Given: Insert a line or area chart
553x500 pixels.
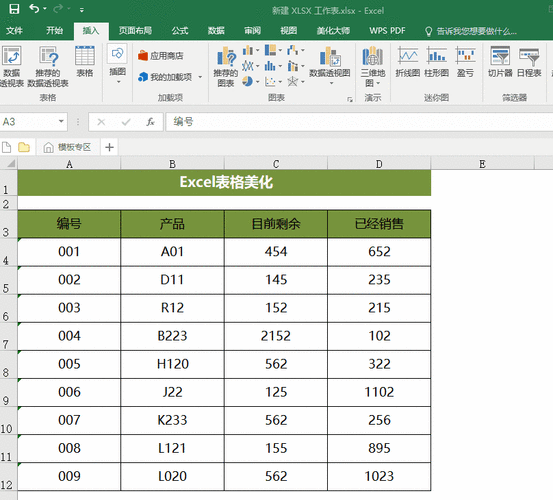Looking at the screenshot, I should click(x=248, y=66).
